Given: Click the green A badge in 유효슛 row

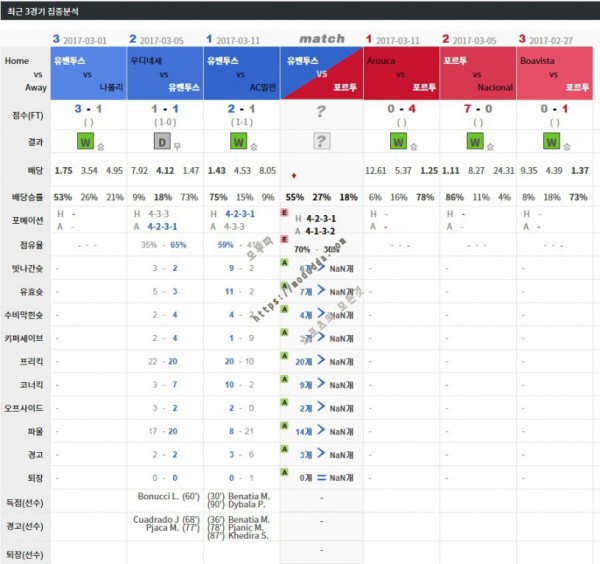Looking at the screenshot, I should click(x=284, y=286).
